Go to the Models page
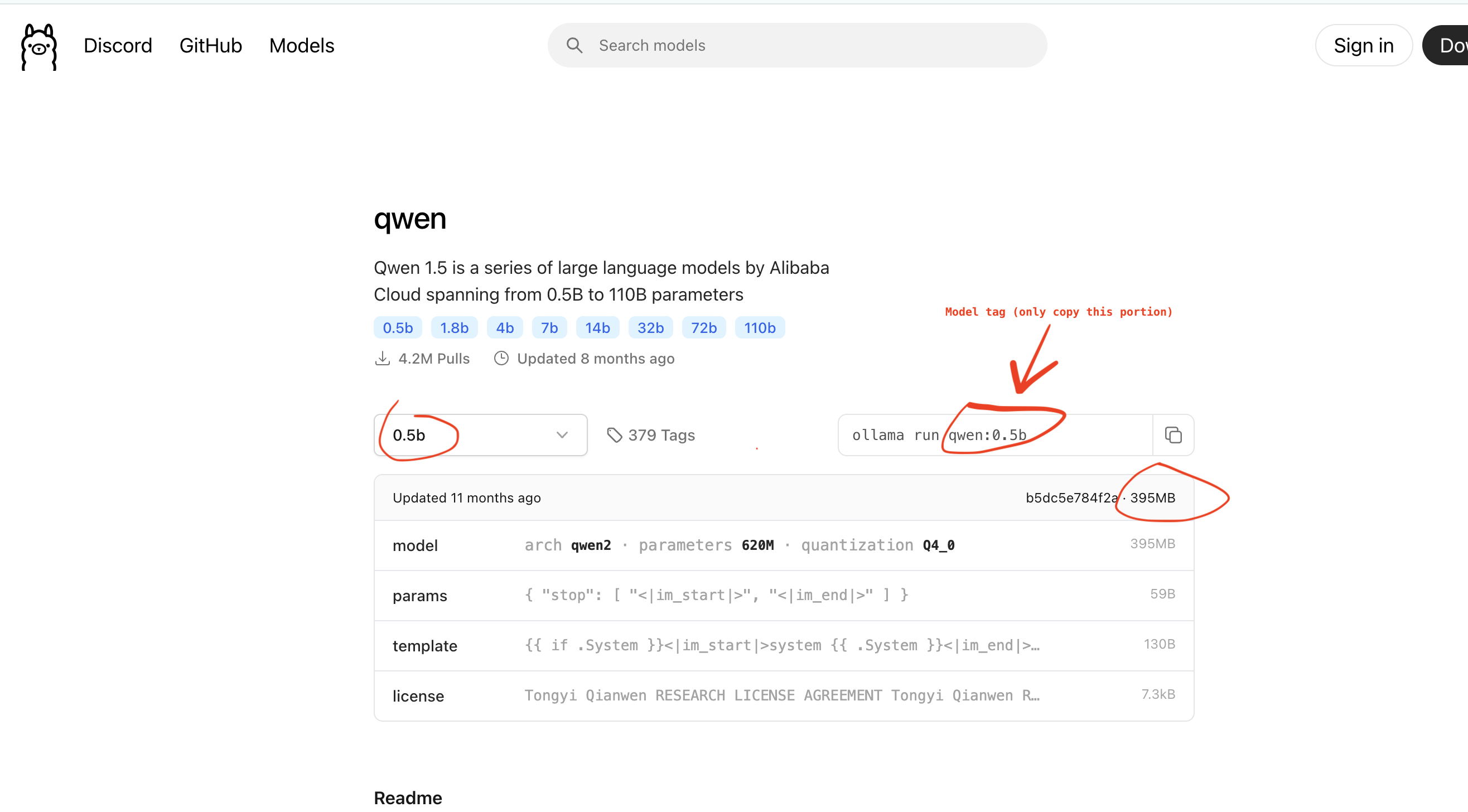Image resolution: width=1468 pixels, height=812 pixels. [301, 46]
